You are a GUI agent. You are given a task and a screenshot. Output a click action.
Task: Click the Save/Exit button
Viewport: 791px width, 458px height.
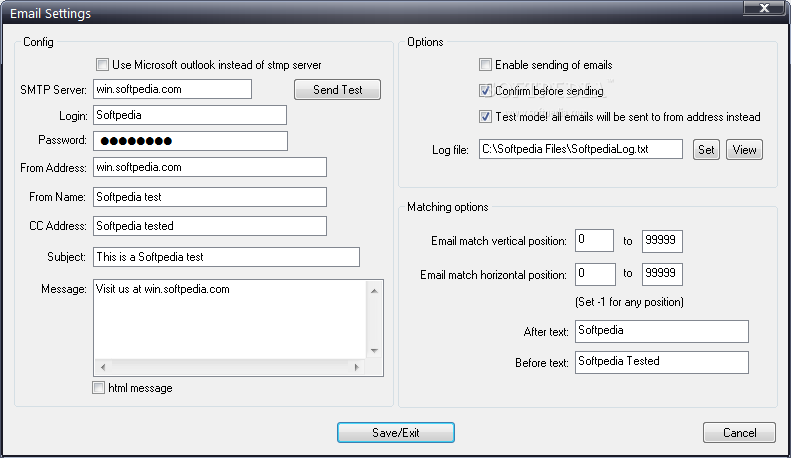(x=396, y=432)
